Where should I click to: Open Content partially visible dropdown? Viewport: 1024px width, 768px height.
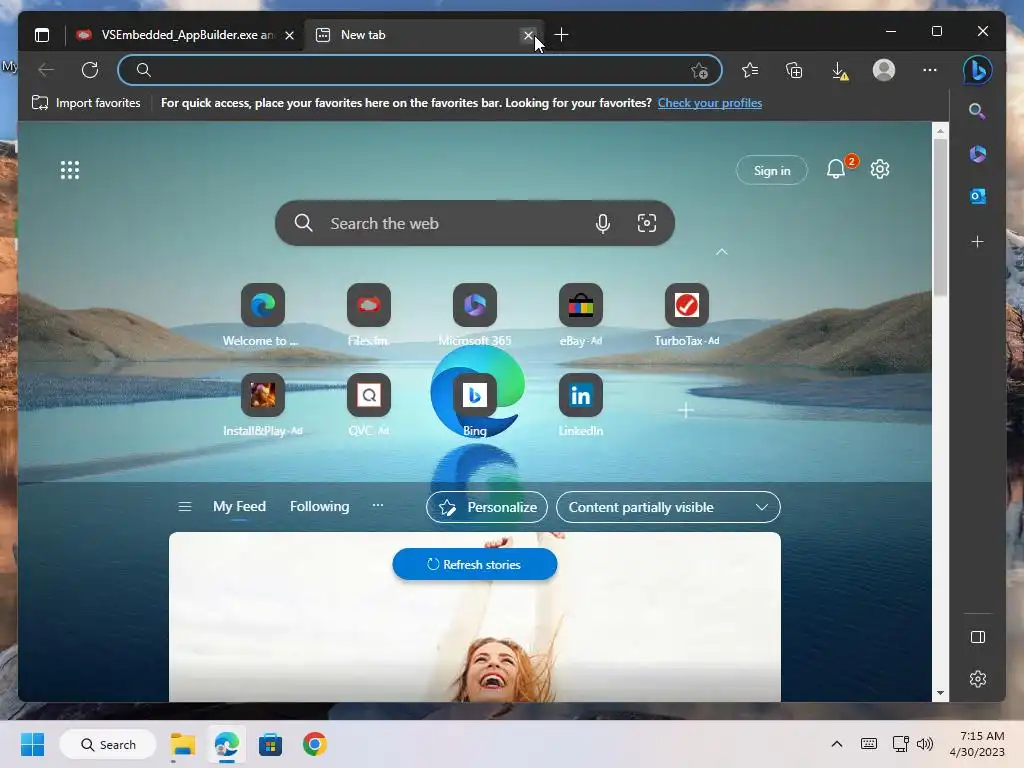pos(668,507)
